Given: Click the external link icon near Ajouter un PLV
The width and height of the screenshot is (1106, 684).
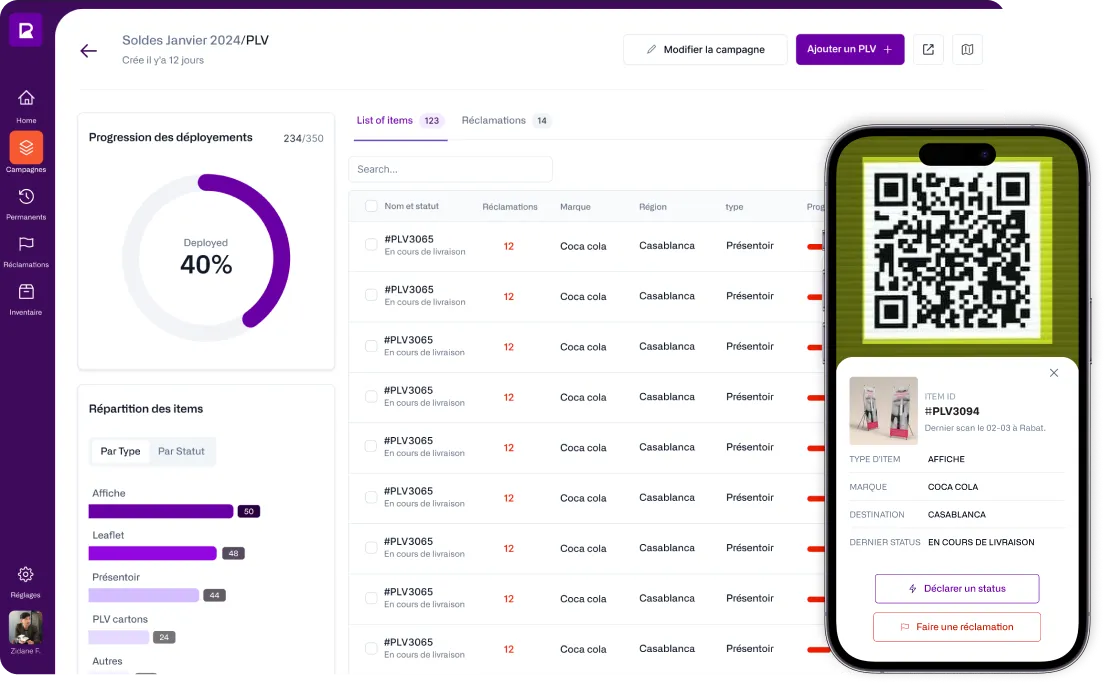Looking at the screenshot, I should pyautogui.click(x=928, y=49).
